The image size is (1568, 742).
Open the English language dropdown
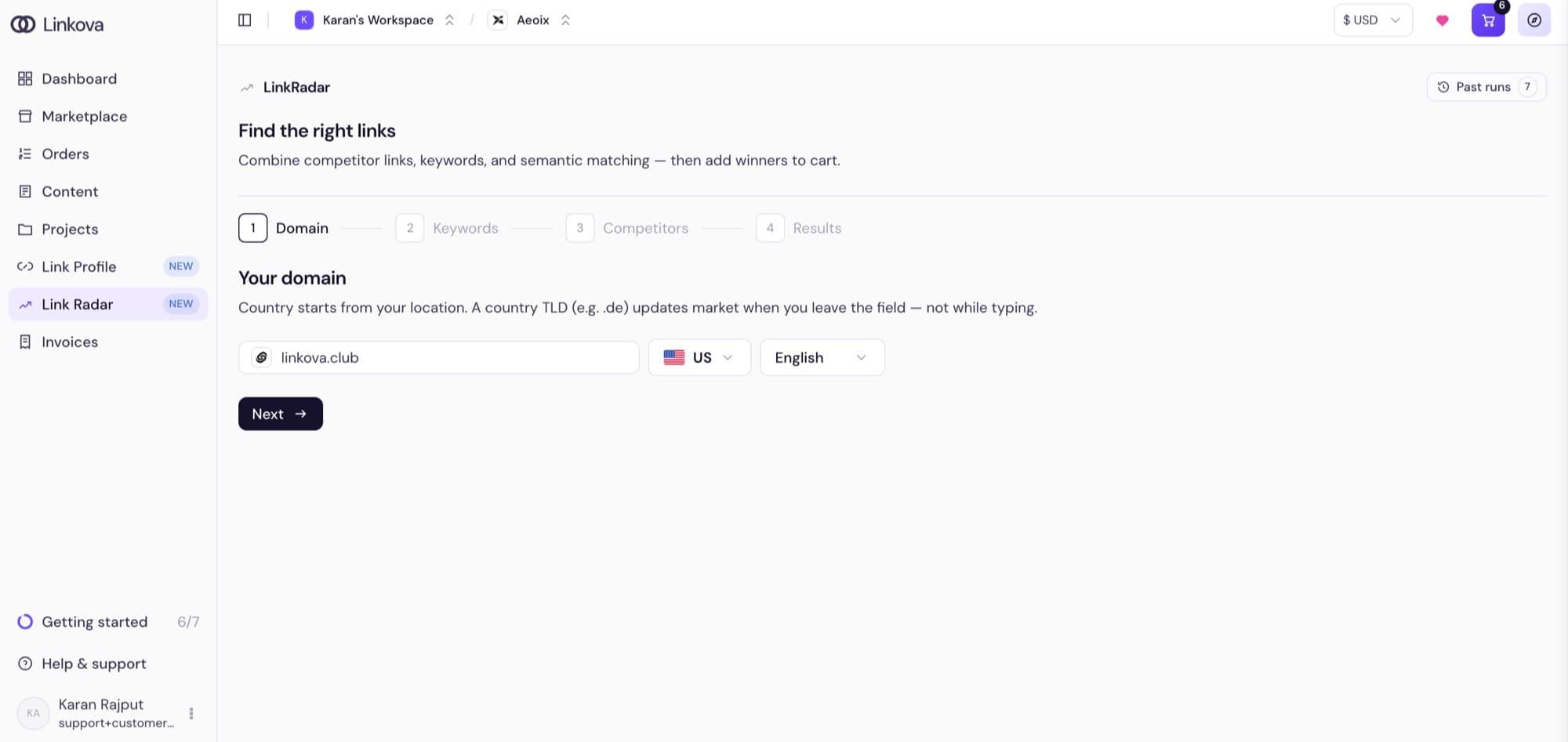[x=822, y=357]
